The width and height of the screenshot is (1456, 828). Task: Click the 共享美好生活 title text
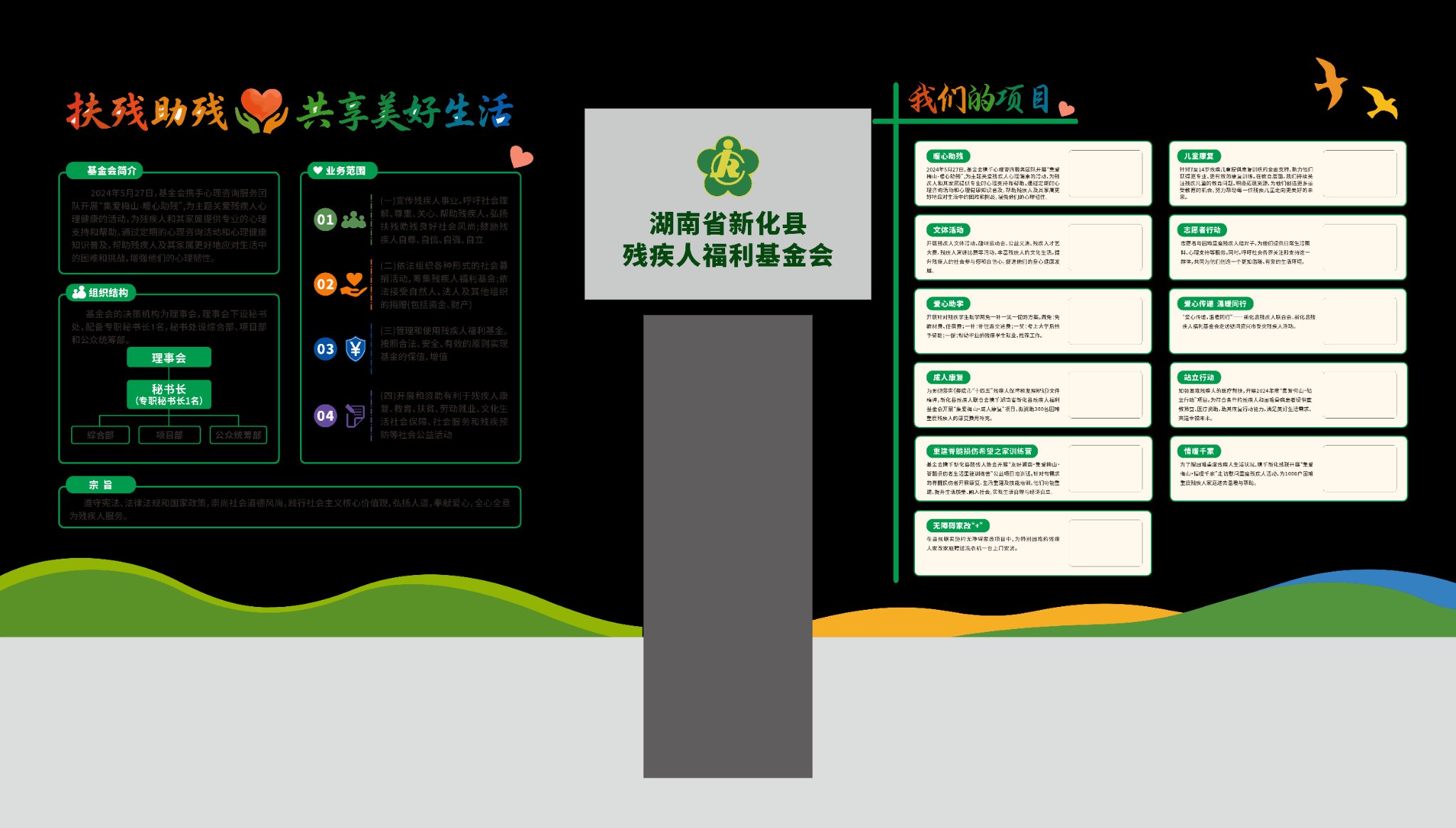pyautogui.click(x=405, y=112)
